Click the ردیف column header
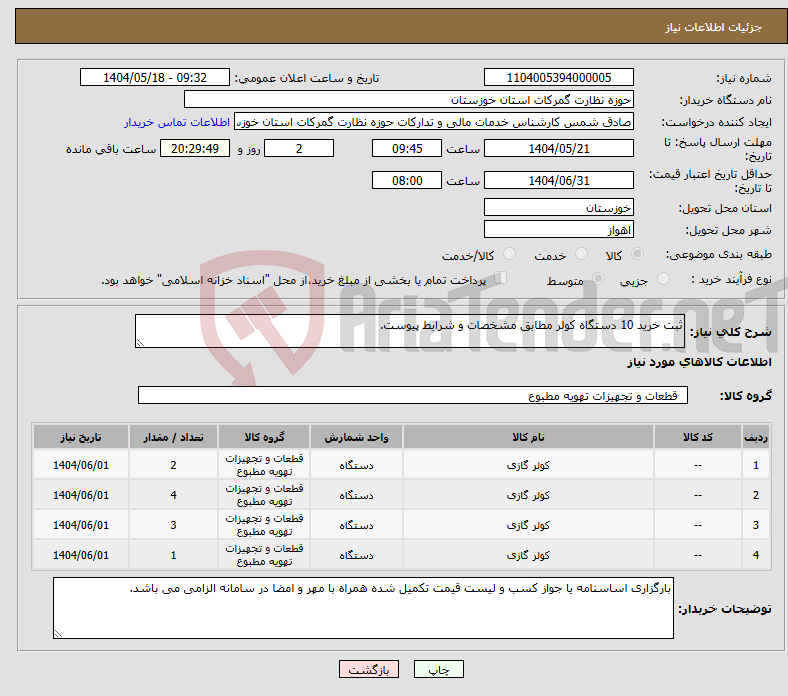Viewport: 788px width, 696px height. 756,437
